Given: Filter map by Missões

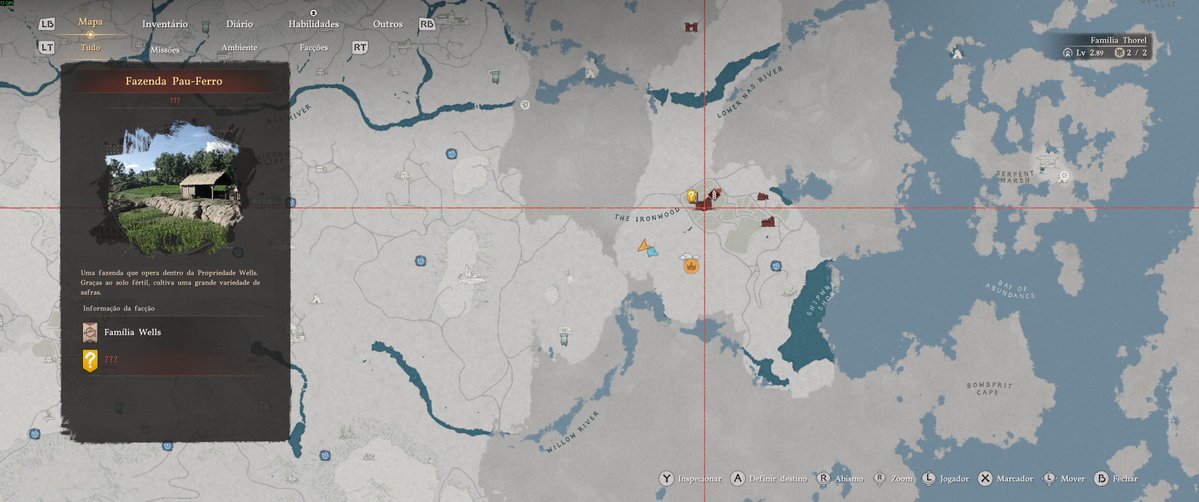Looking at the screenshot, I should tap(165, 49).
